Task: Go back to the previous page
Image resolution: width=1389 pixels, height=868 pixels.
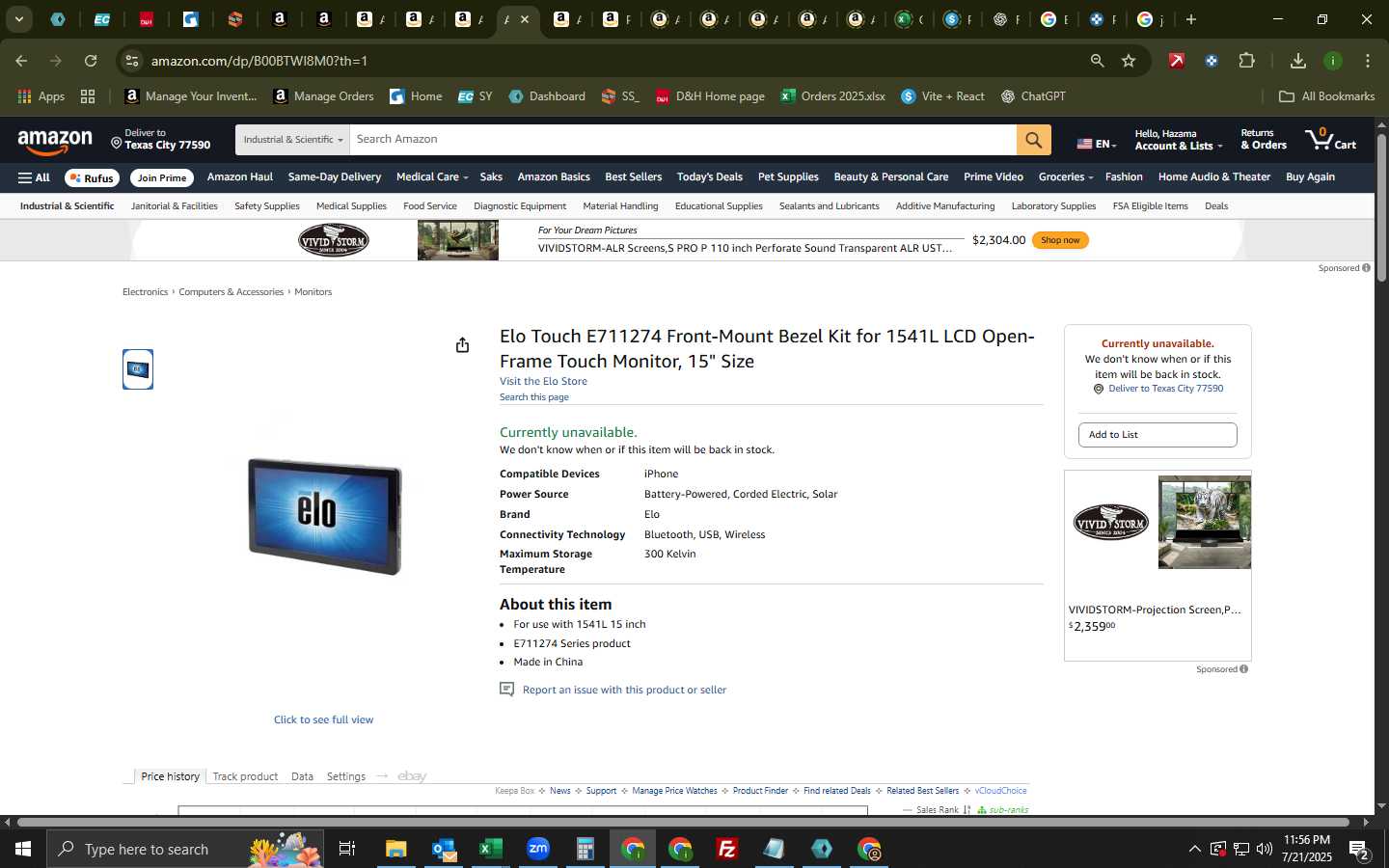Action: click(21, 61)
